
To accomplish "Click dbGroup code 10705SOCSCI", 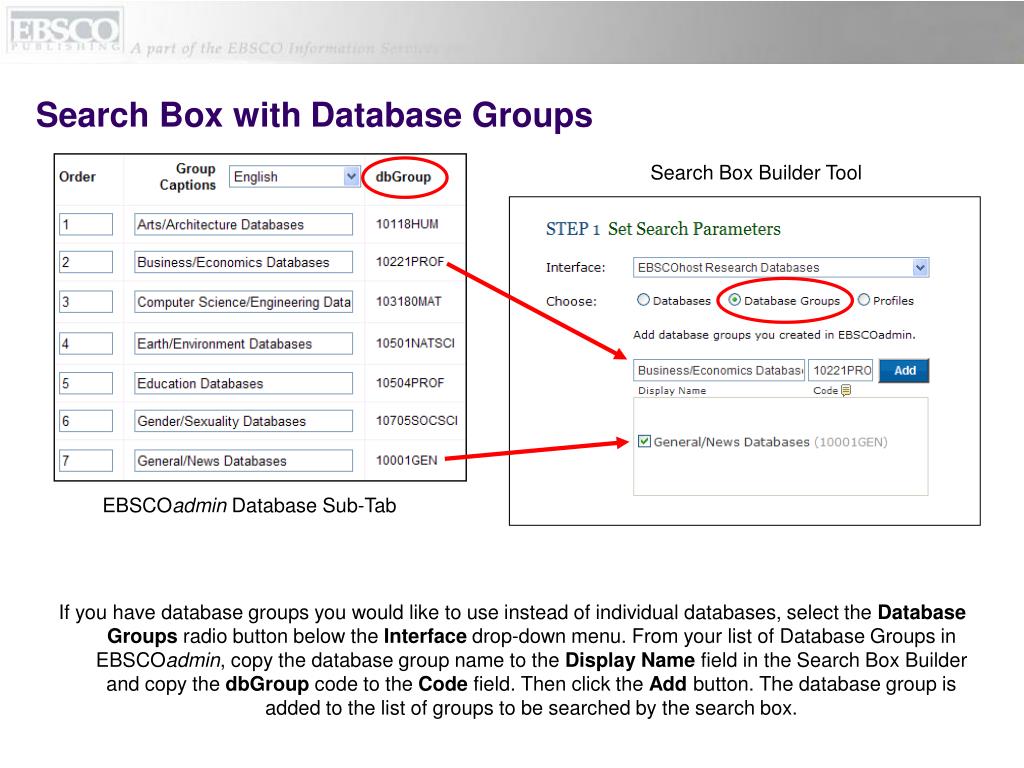I will coord(417,421).
